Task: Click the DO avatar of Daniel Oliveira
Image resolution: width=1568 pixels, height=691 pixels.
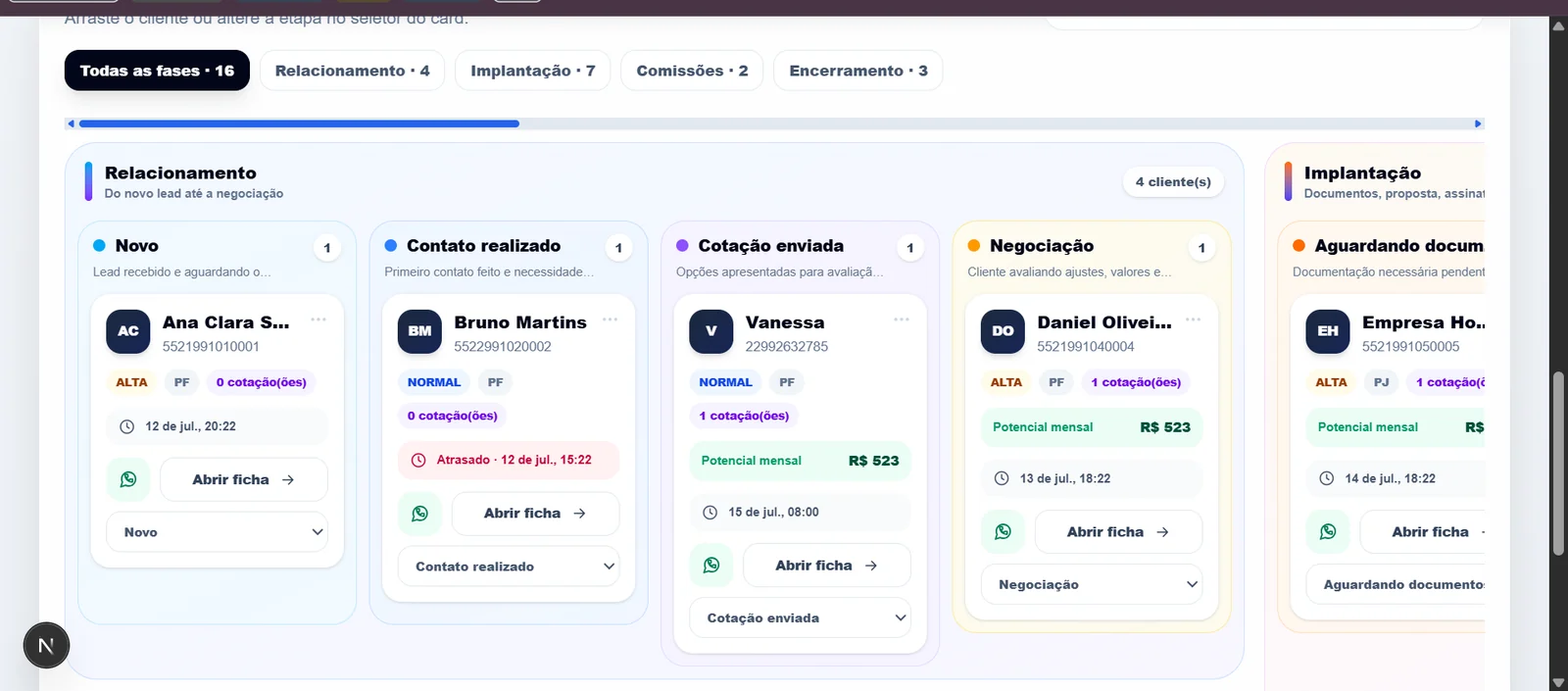Action: (x=1003, y=331)
